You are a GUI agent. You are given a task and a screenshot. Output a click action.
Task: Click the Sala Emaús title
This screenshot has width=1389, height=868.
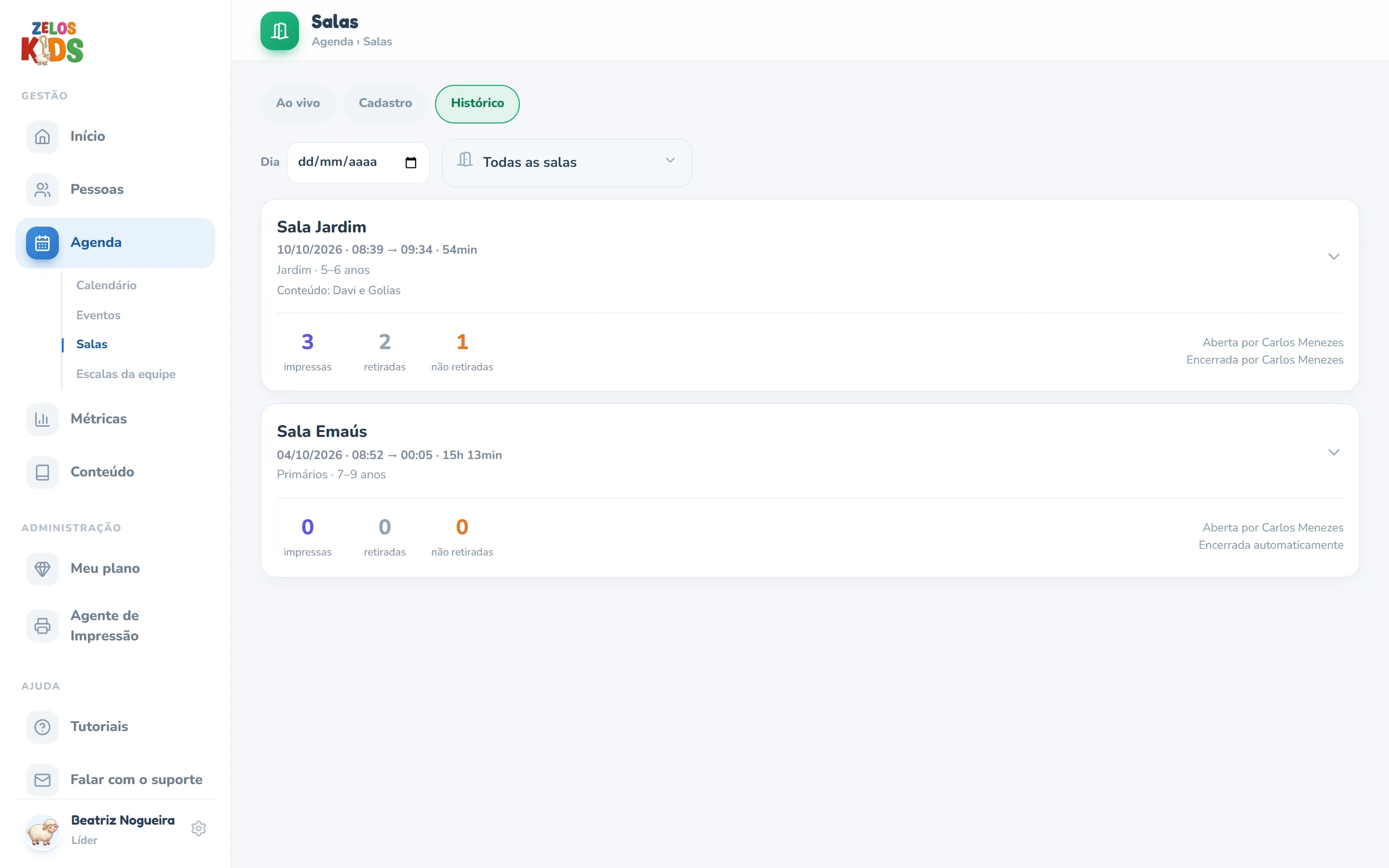point(322,432)
